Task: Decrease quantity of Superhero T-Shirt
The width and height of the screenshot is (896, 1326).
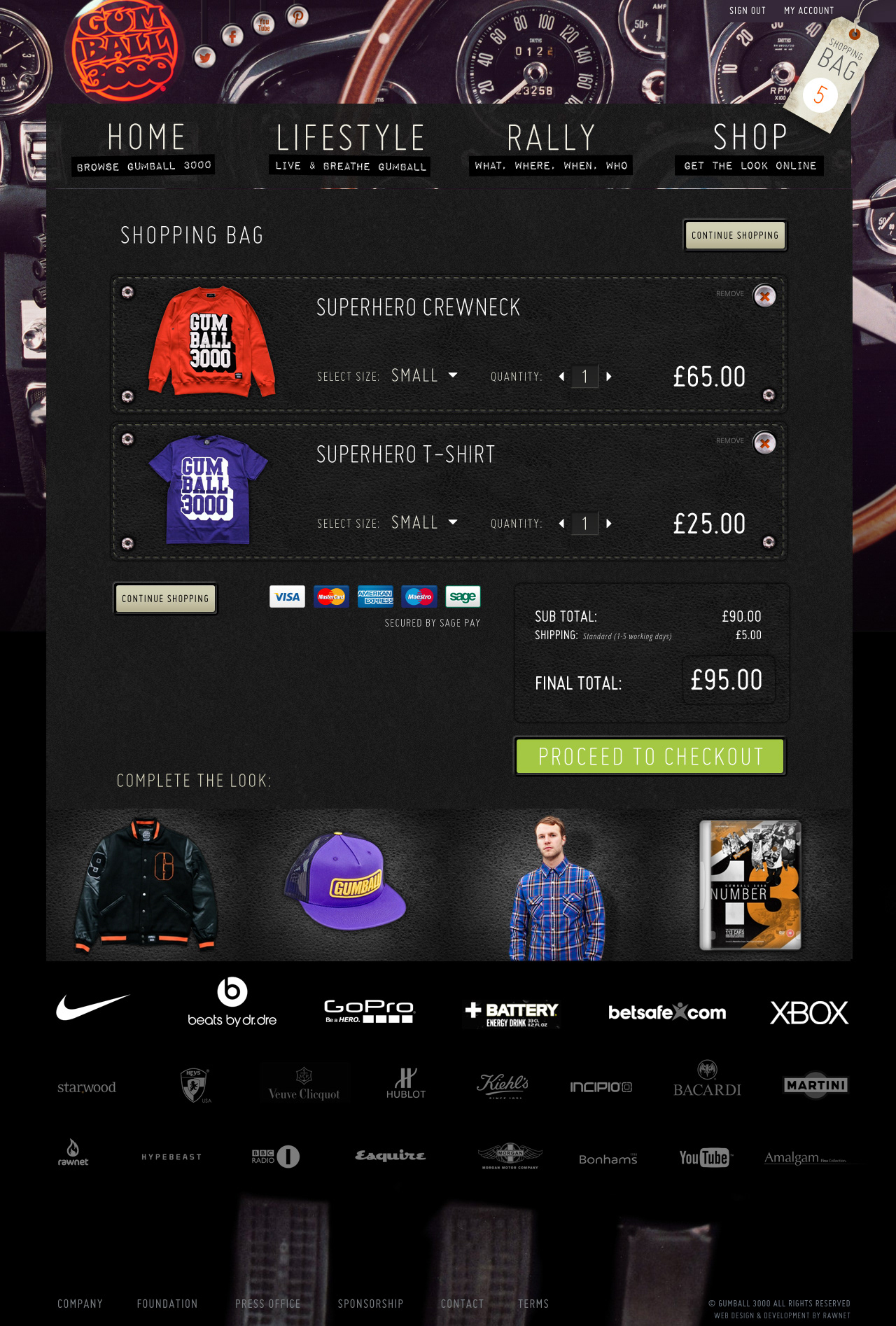Action: (x=561, y=524)
